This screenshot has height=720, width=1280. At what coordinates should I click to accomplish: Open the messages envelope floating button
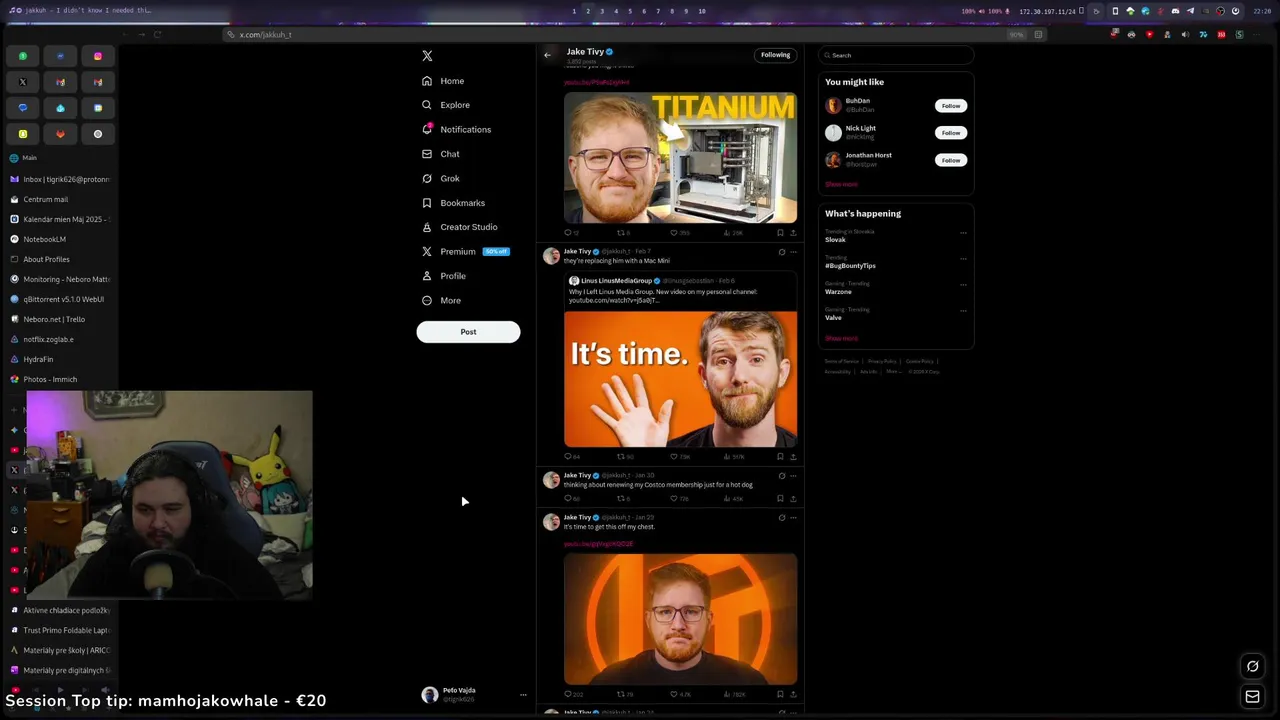(1252, 697)
